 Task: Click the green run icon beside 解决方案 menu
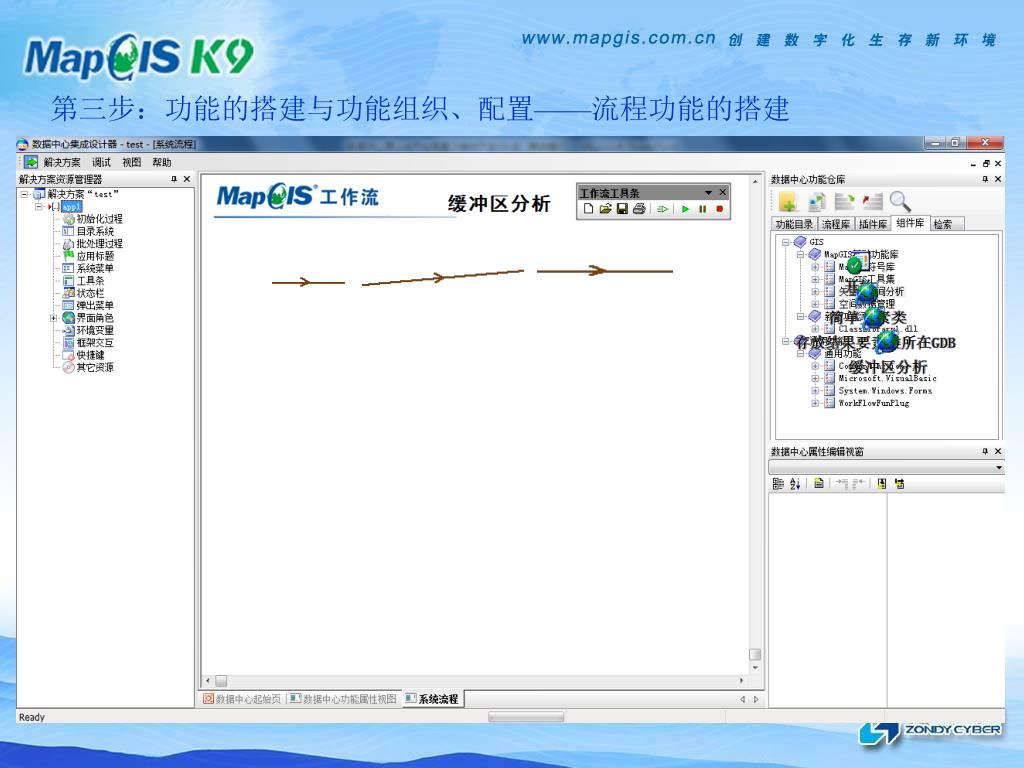pos(31,162)
